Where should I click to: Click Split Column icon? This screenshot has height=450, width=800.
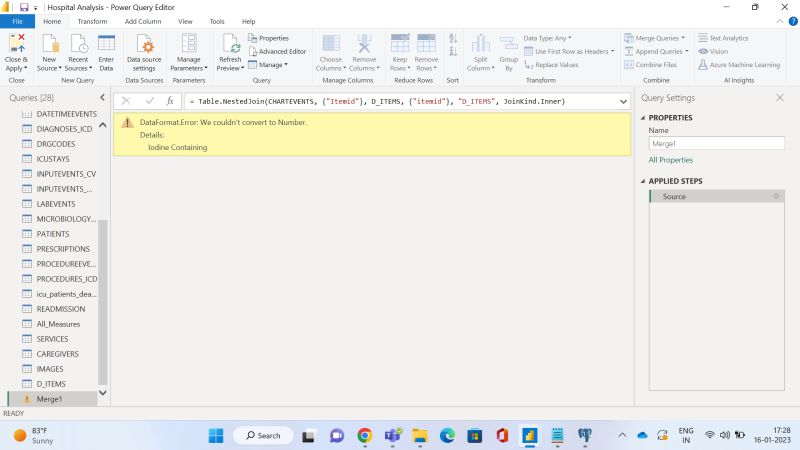pyautogui.click(x=480, y=44)
